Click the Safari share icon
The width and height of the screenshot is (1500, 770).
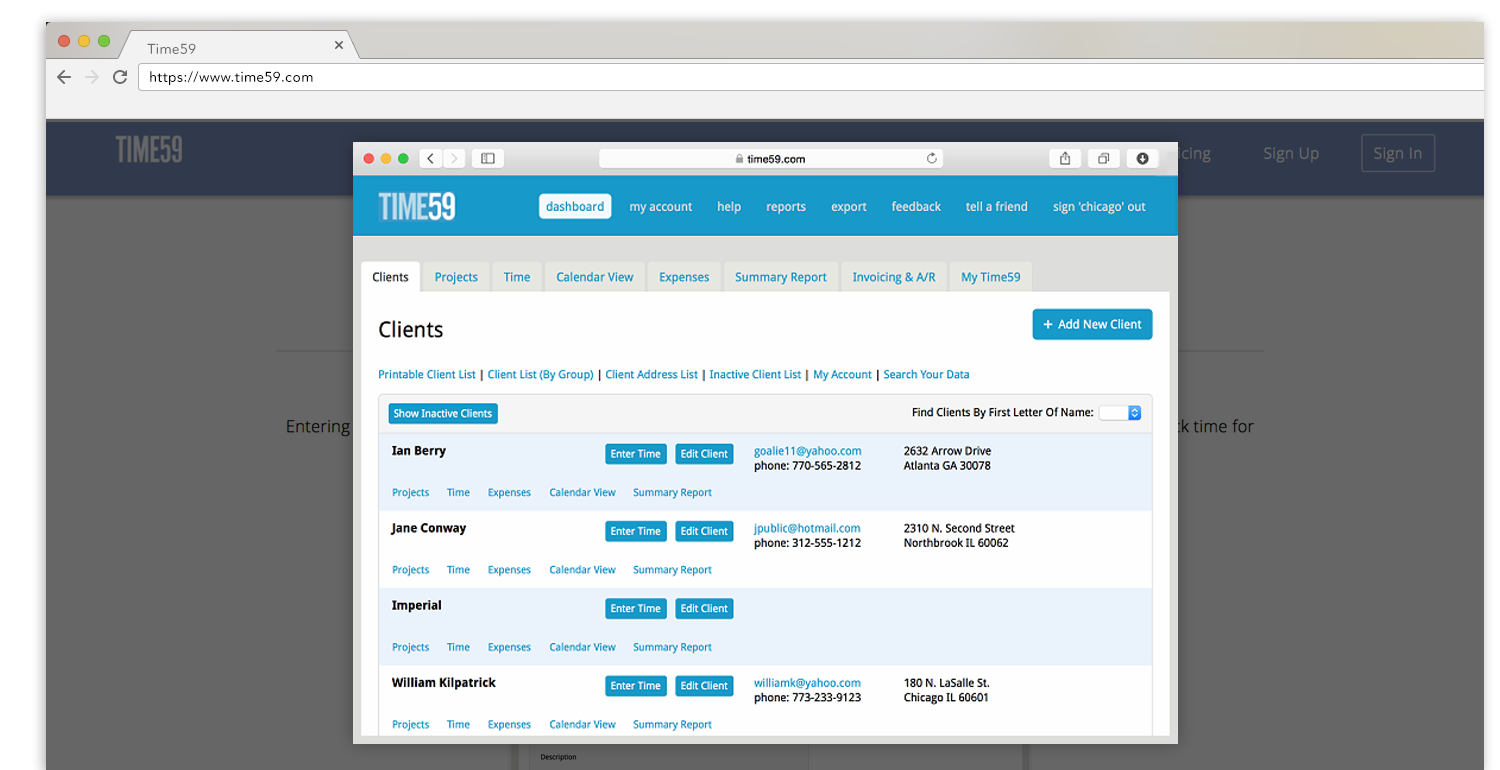point(1065,158)
